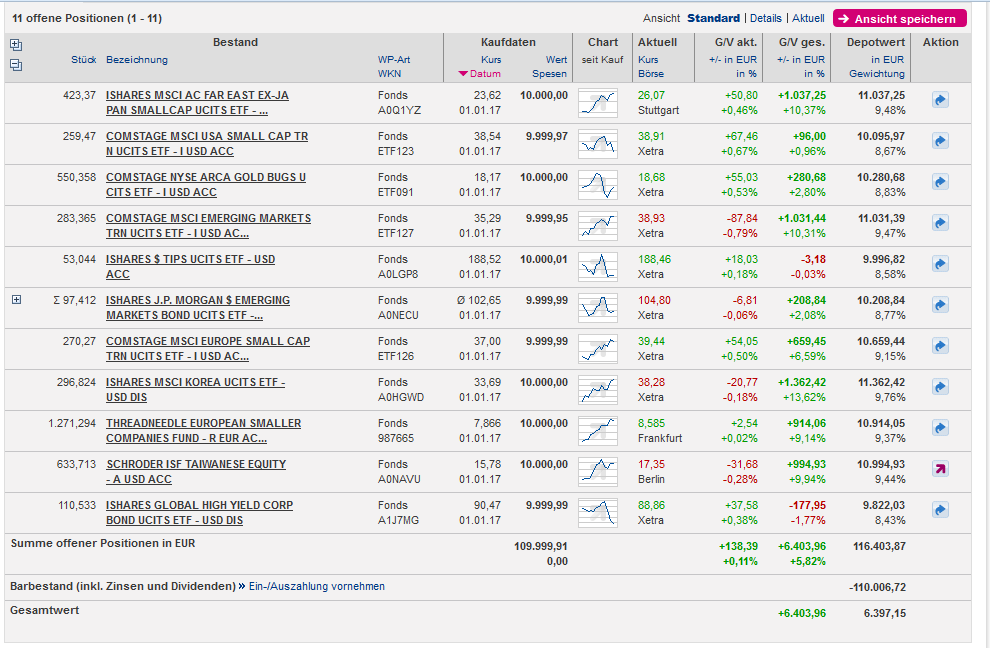Click action icon in iShares $ TIPS row

pos(940,264)
